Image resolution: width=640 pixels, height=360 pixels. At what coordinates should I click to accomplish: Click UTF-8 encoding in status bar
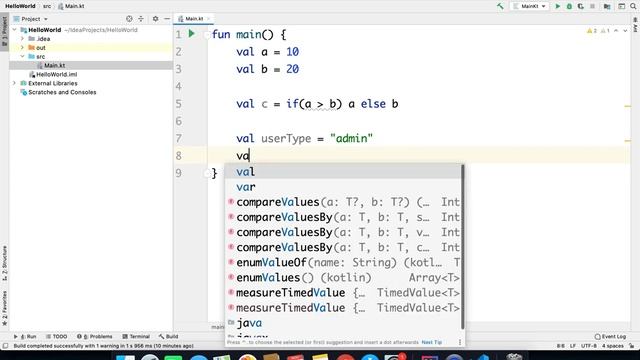(589, 346)
